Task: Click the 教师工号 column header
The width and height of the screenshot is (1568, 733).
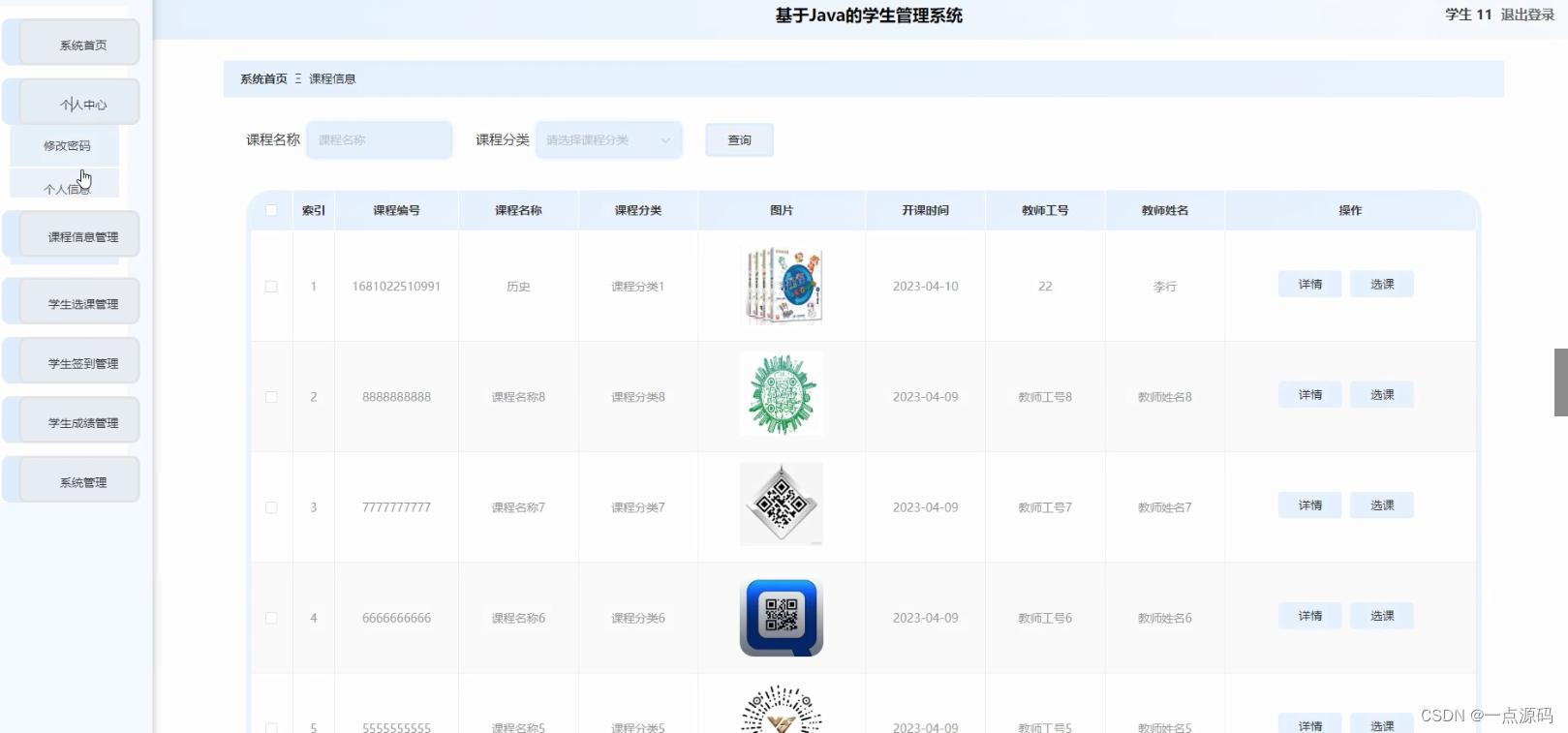Action: click(x=1045, y=210)
